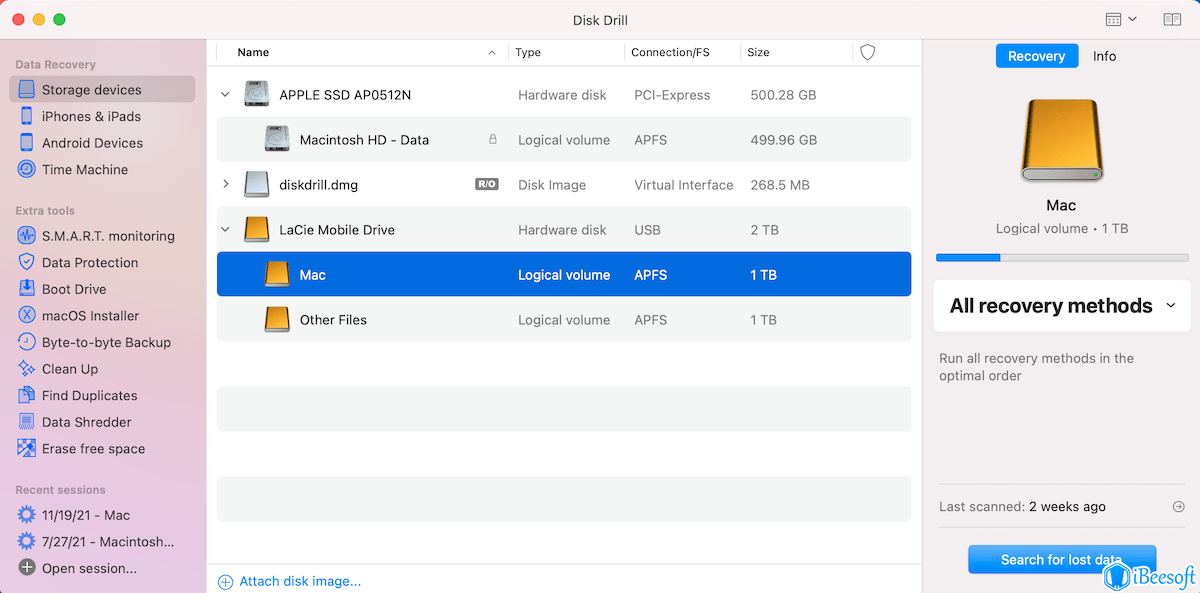Click Search for lost data button

click(x=1062, y=560)
